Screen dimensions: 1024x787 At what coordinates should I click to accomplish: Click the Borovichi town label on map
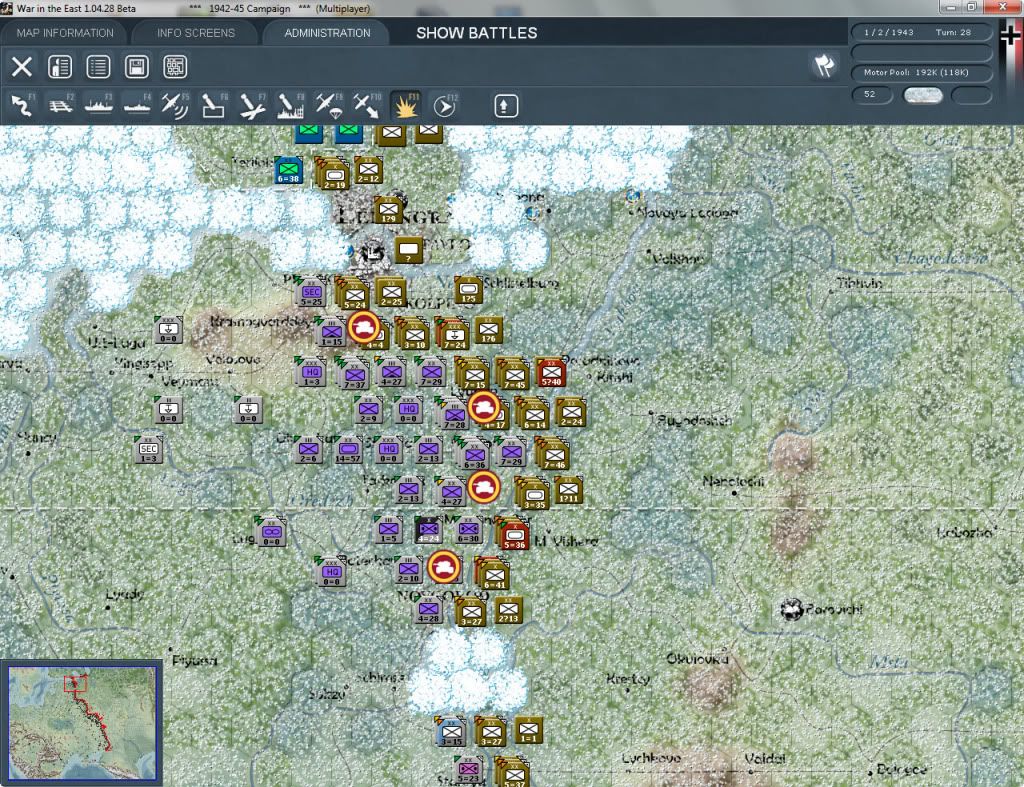click(834, 609)
